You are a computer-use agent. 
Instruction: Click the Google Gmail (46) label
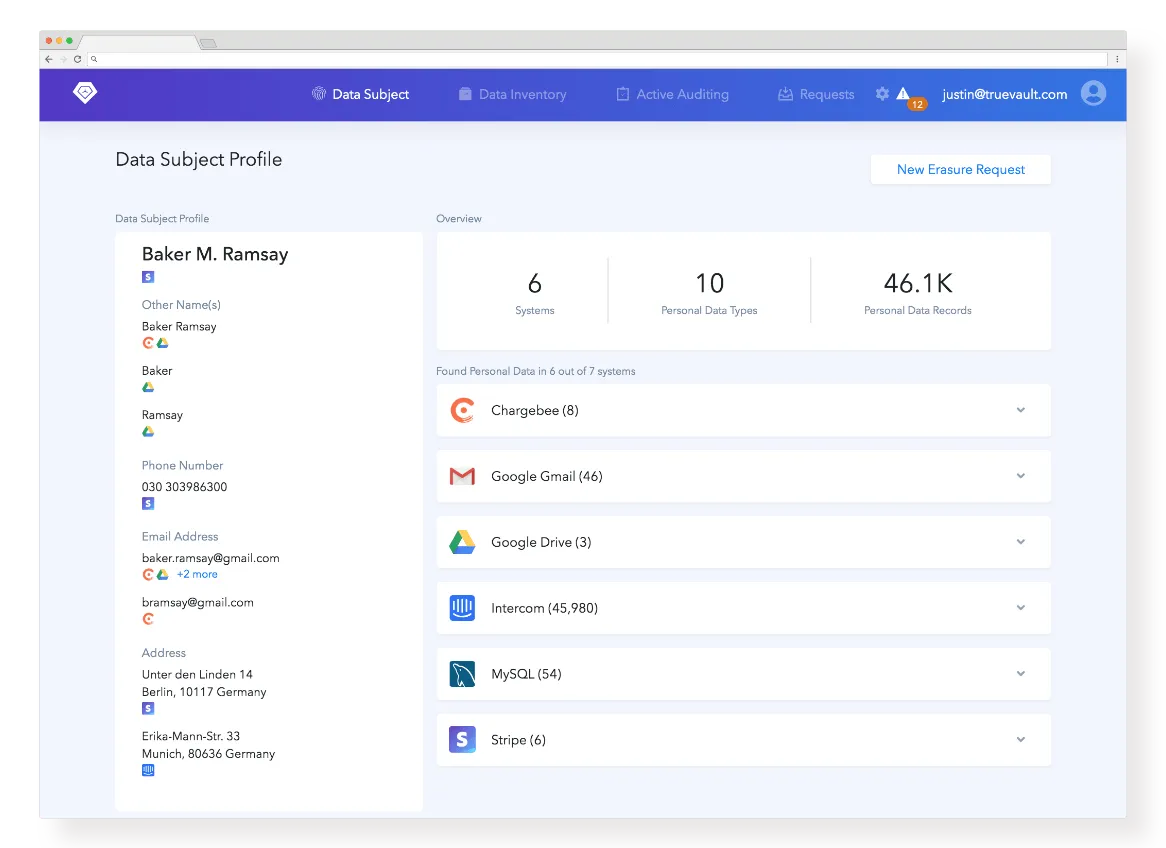pos(547,476)
